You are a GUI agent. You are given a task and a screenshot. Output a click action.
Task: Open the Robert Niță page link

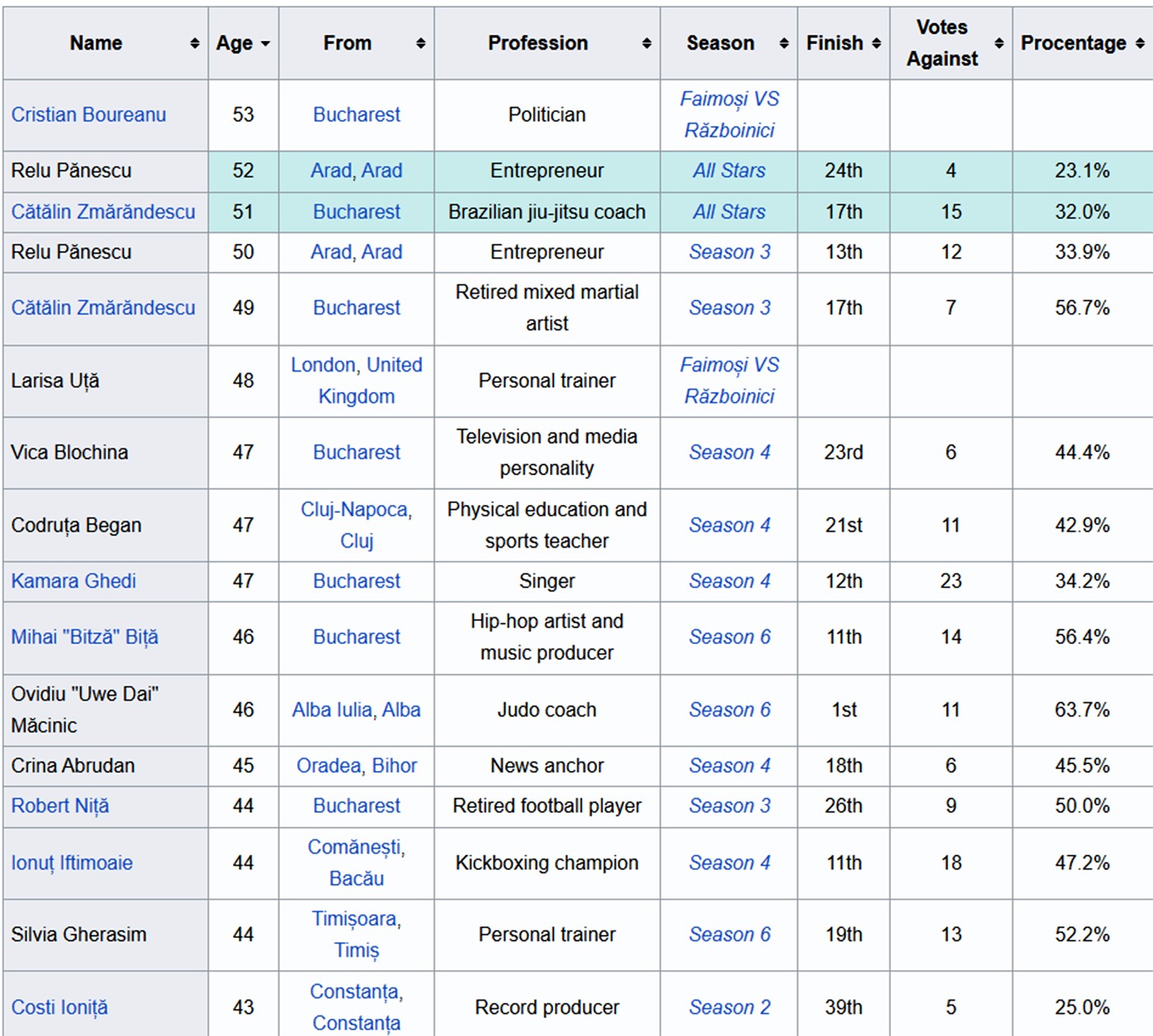[59, 805]
